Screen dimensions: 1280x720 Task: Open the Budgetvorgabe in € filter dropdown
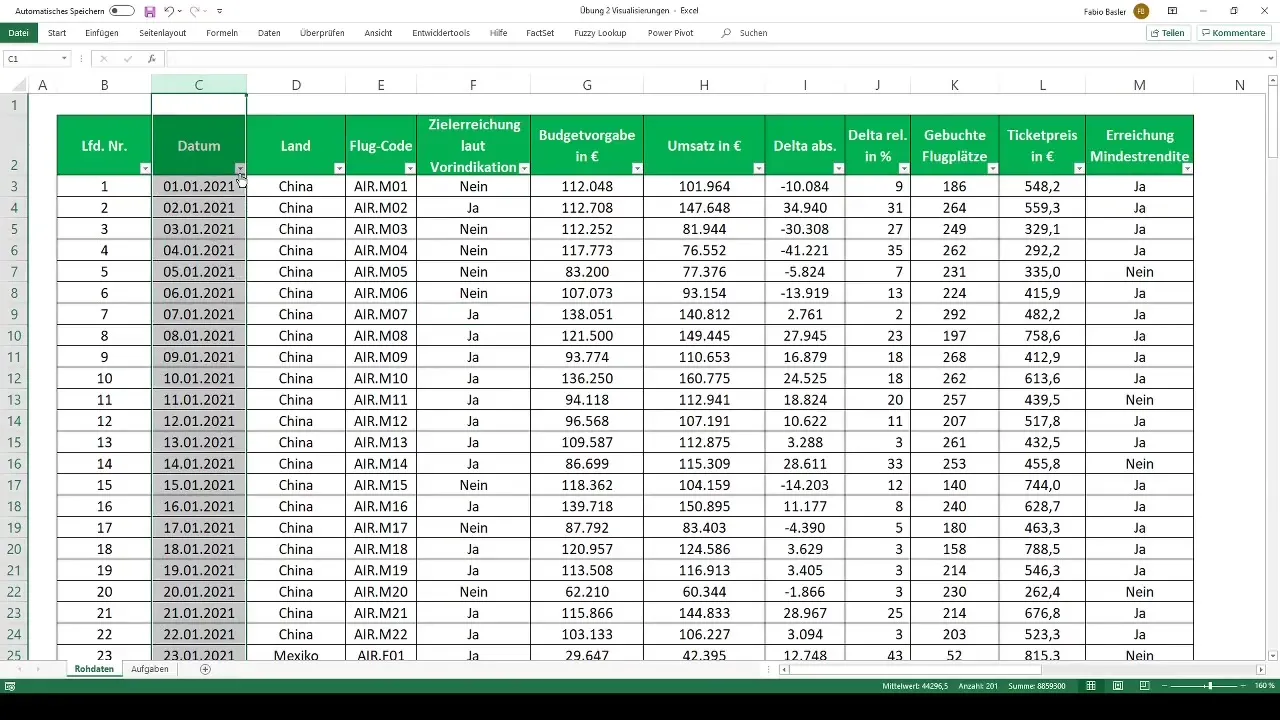636,169
